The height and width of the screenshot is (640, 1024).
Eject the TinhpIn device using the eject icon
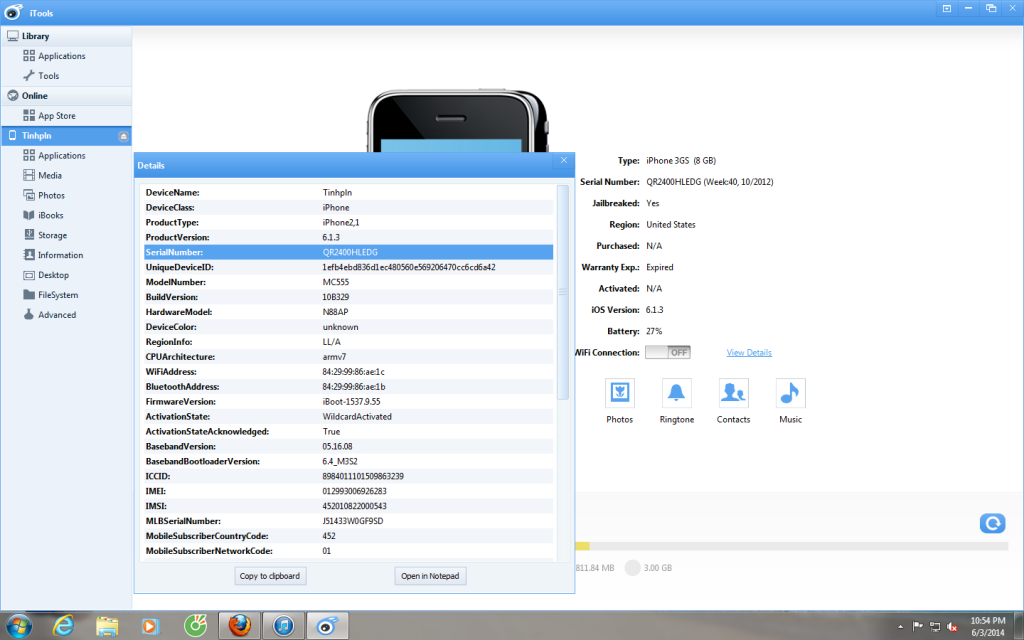click(122, 135)
